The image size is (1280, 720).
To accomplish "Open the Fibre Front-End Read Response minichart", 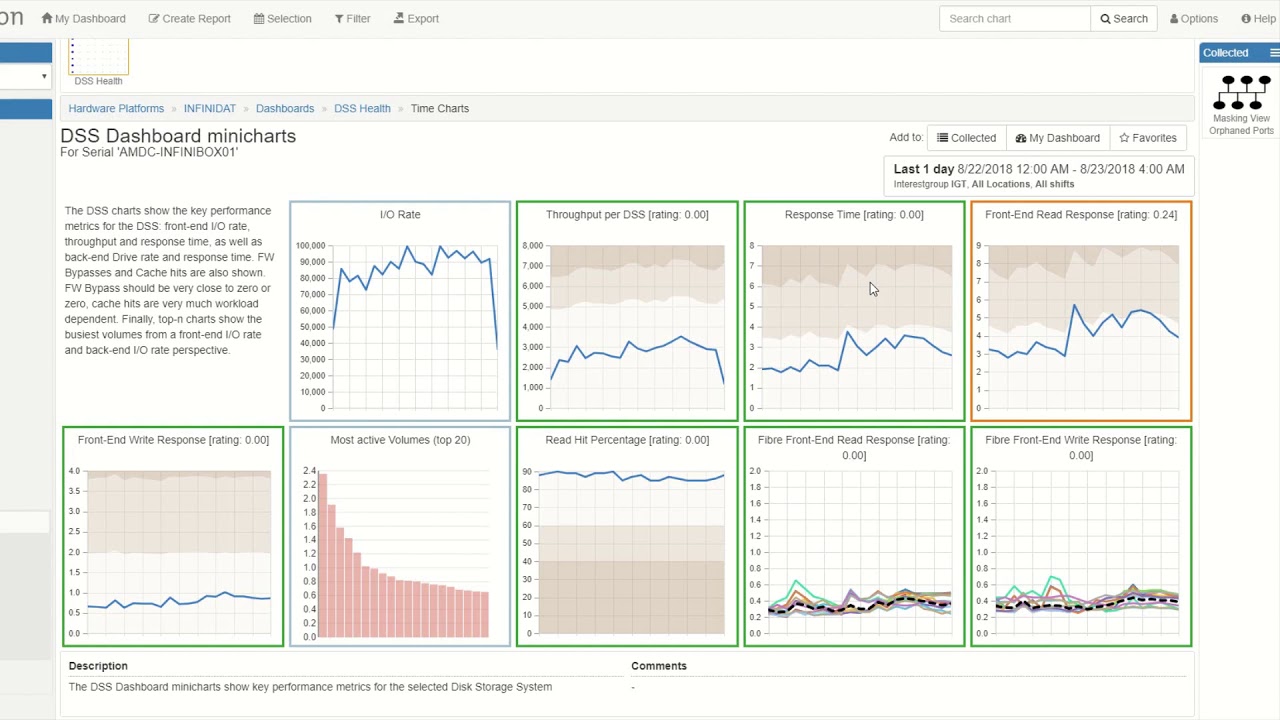I will coord(854,536).
